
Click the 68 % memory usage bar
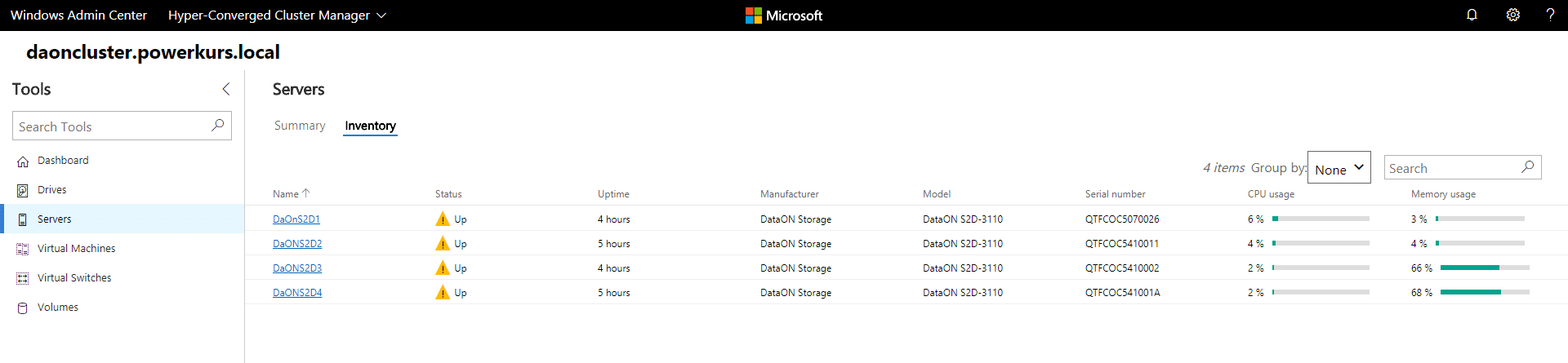[1485, 292]
